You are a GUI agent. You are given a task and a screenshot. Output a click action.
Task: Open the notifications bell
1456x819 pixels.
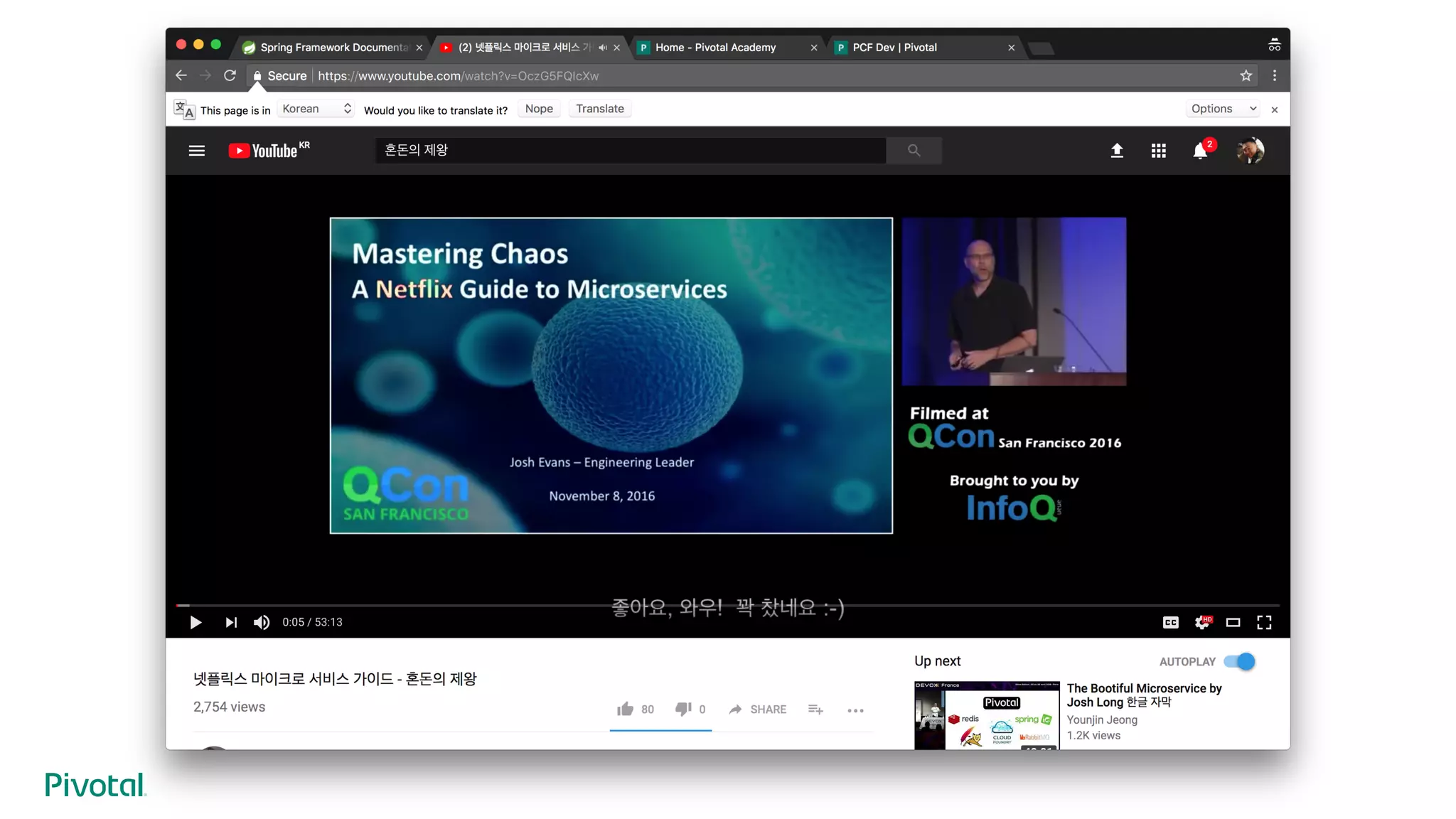click(x=1200, y=151)
